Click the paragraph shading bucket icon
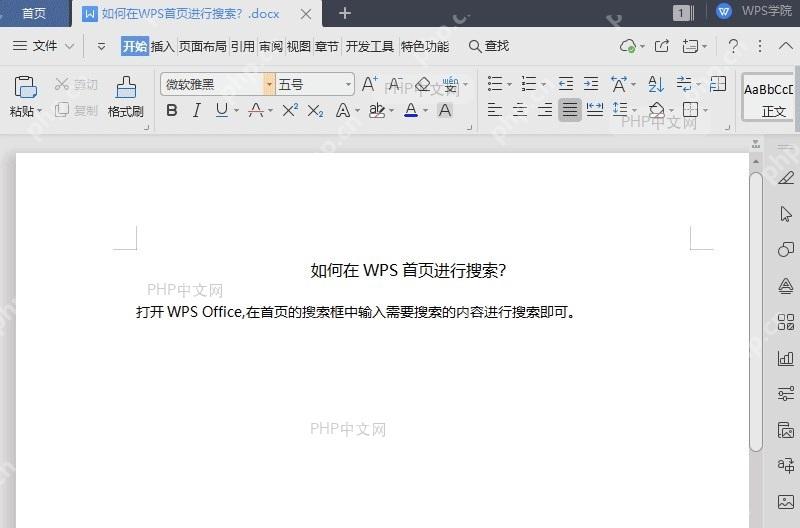Screen dimensions: 800x528 tap(657, 110)
